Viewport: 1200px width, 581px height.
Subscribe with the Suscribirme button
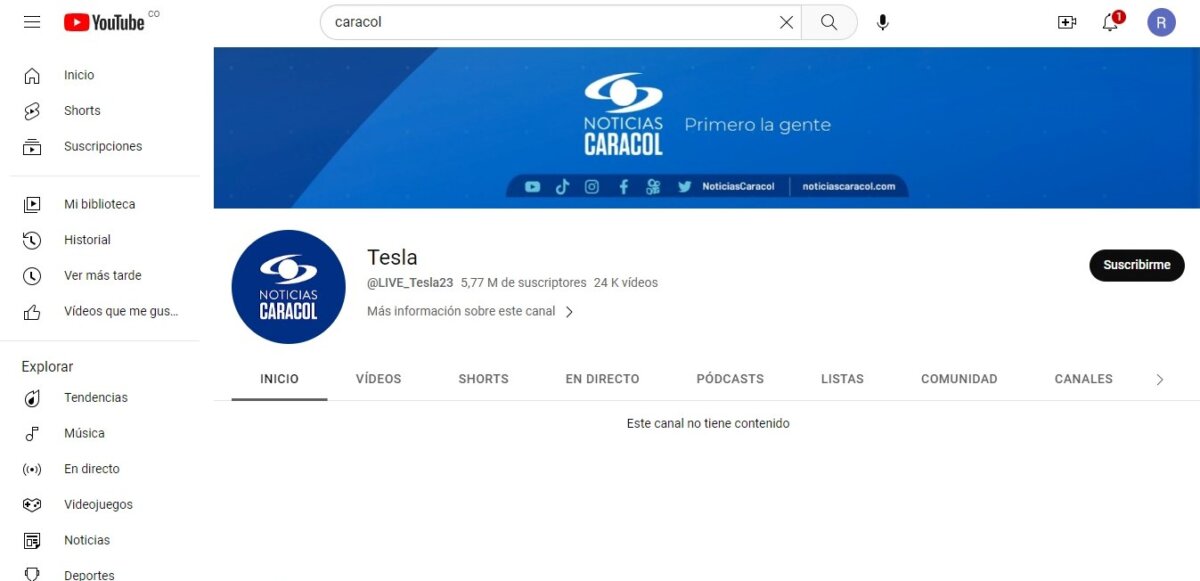1137,265
